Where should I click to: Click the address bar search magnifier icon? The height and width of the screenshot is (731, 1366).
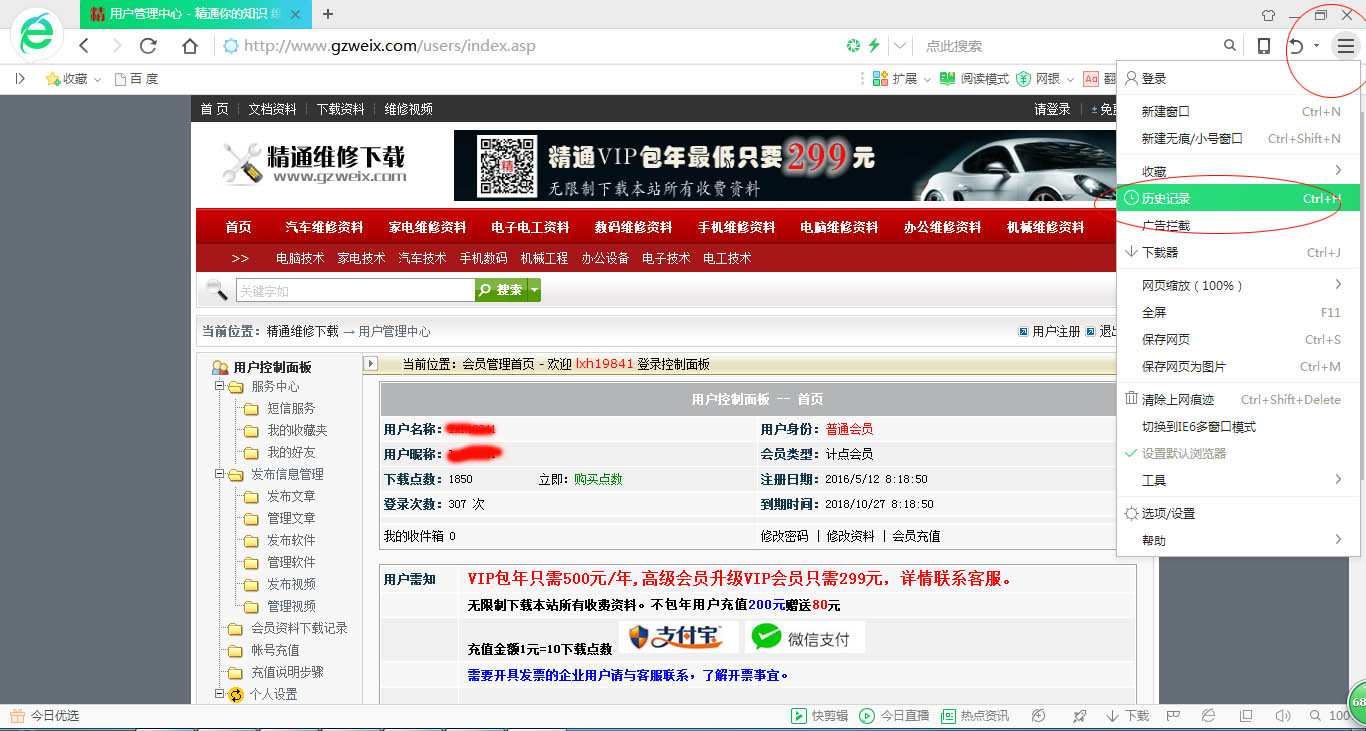pos(1230,46)
